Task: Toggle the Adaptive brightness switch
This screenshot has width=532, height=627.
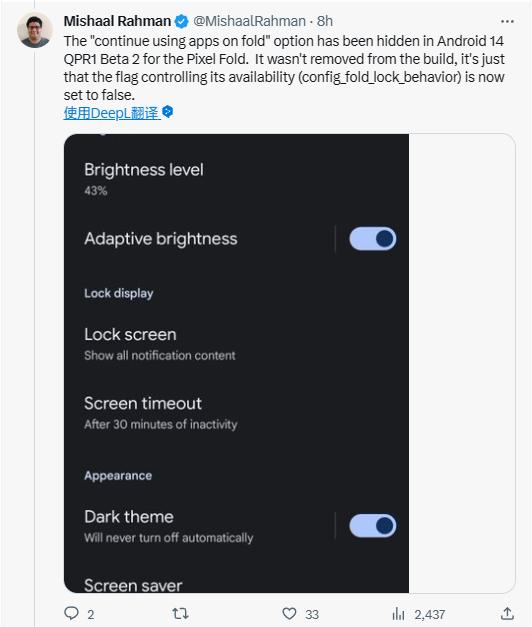Action: pyautogui.click(x=372, y=239)
